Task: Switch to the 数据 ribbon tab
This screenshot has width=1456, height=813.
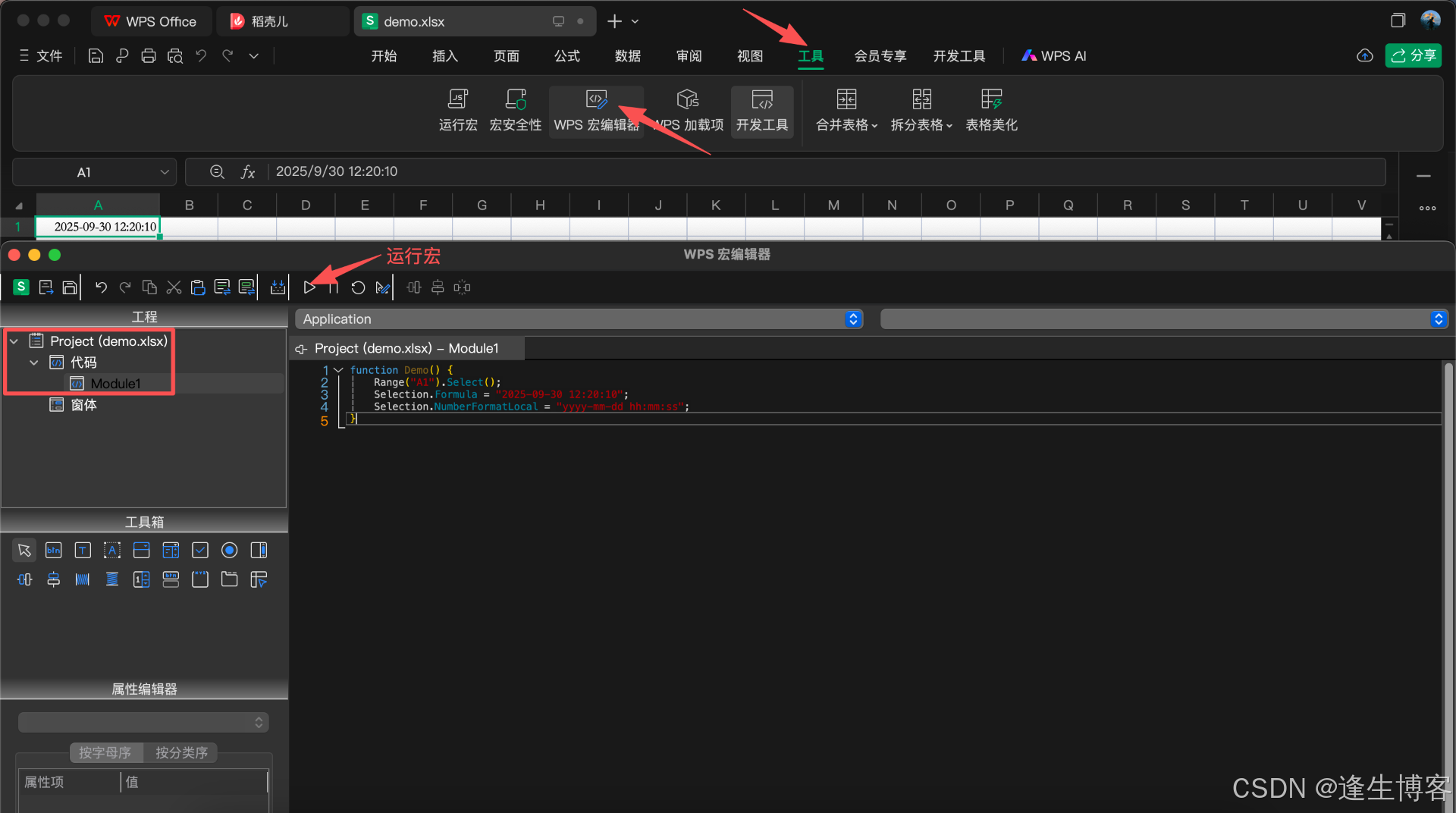Action: (627, 55)
